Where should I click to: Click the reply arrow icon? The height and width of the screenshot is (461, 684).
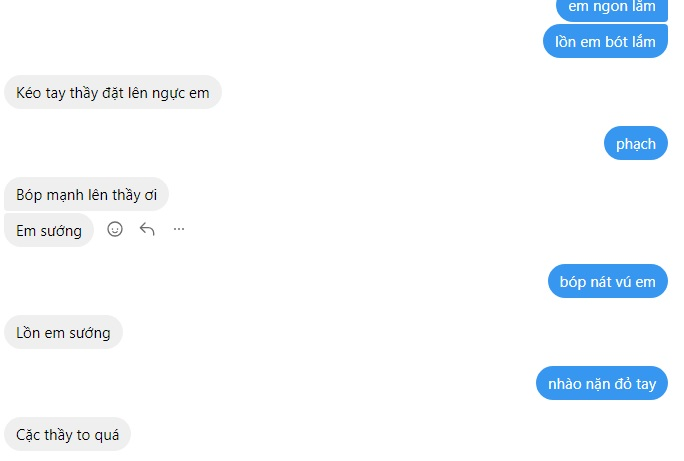coord(147,229)
